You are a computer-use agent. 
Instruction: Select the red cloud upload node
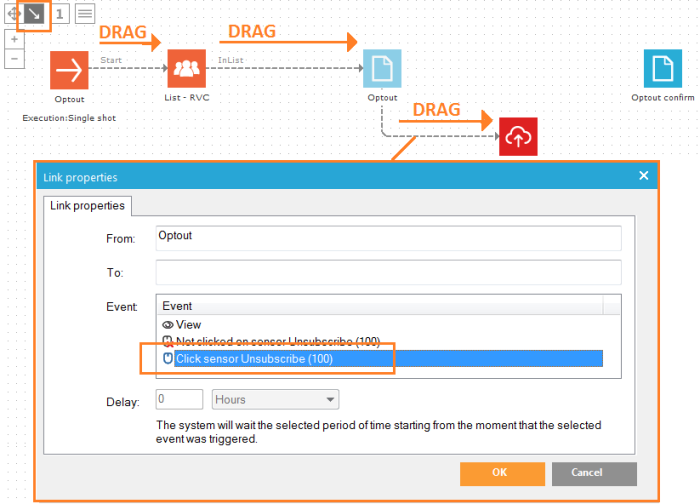coord(518,136)
